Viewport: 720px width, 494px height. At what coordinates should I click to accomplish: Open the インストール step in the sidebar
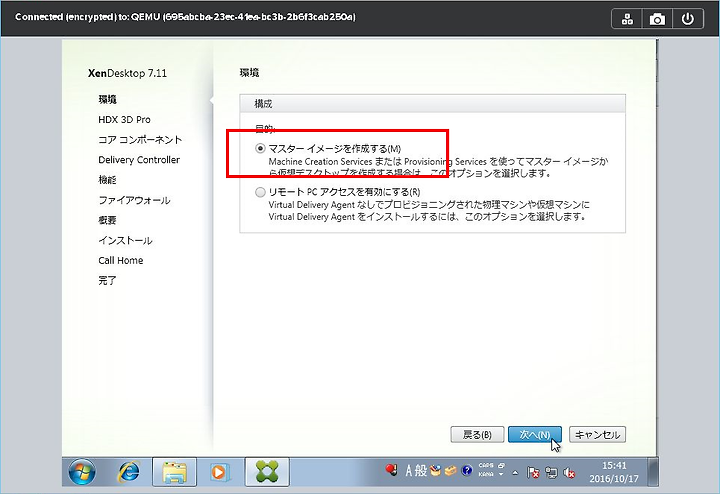click(x=125, y=241)
